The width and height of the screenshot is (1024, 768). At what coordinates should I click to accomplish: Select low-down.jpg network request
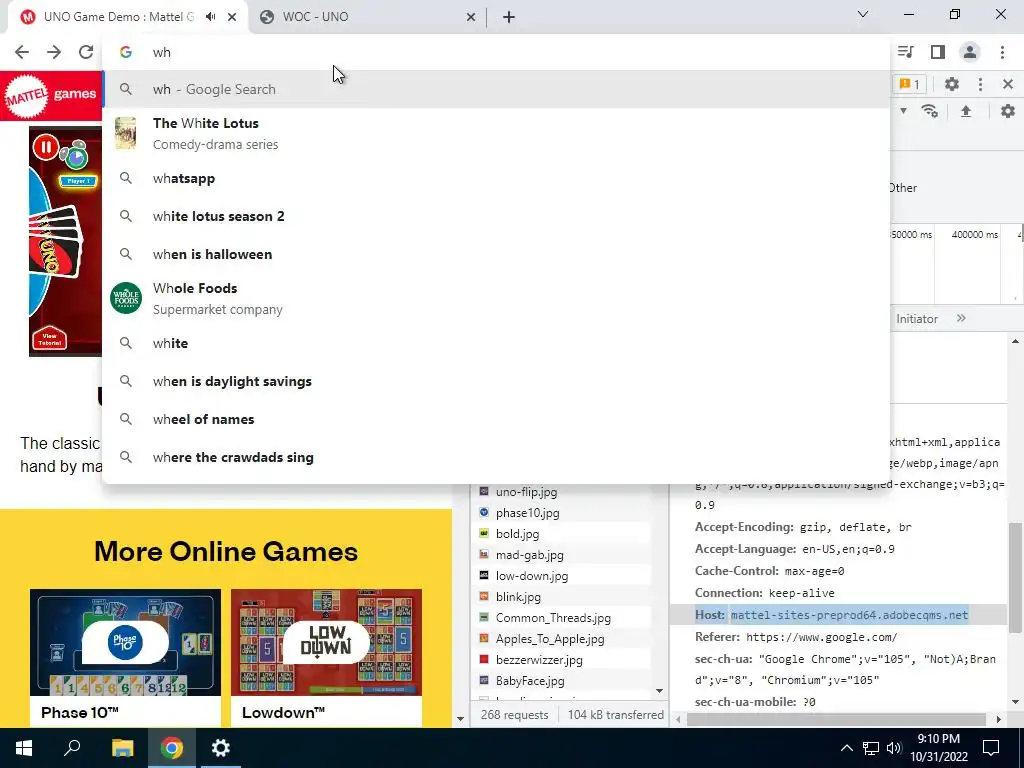coord(532,575)
